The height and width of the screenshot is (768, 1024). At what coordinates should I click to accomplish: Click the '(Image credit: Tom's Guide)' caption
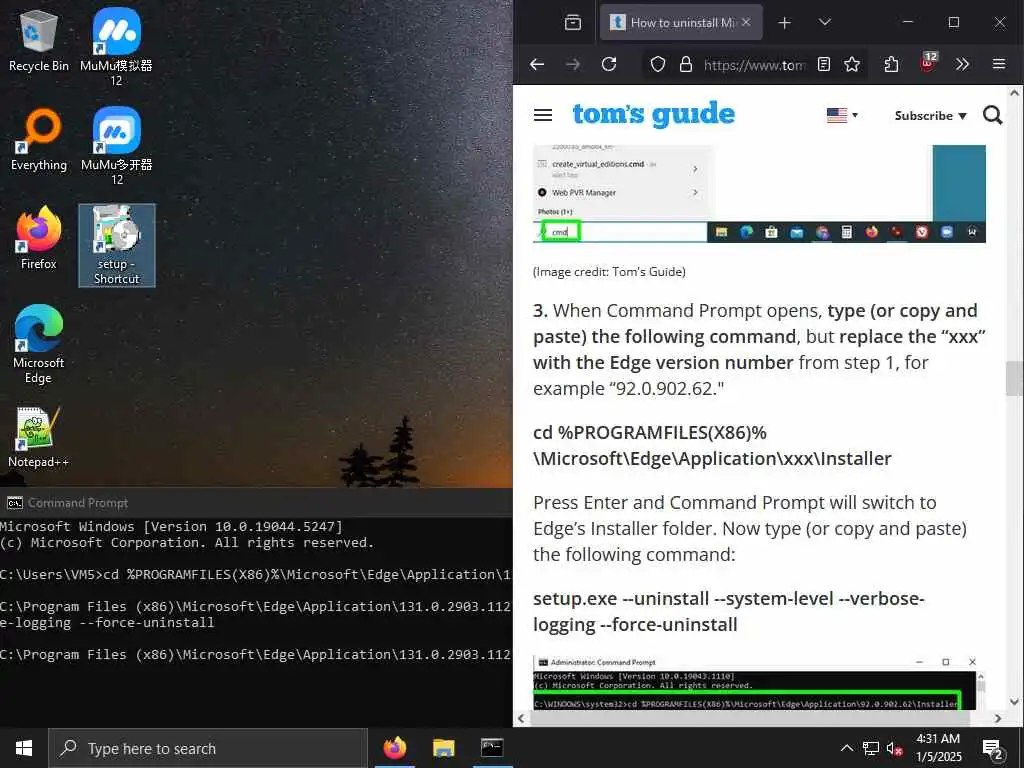point(609,272)
